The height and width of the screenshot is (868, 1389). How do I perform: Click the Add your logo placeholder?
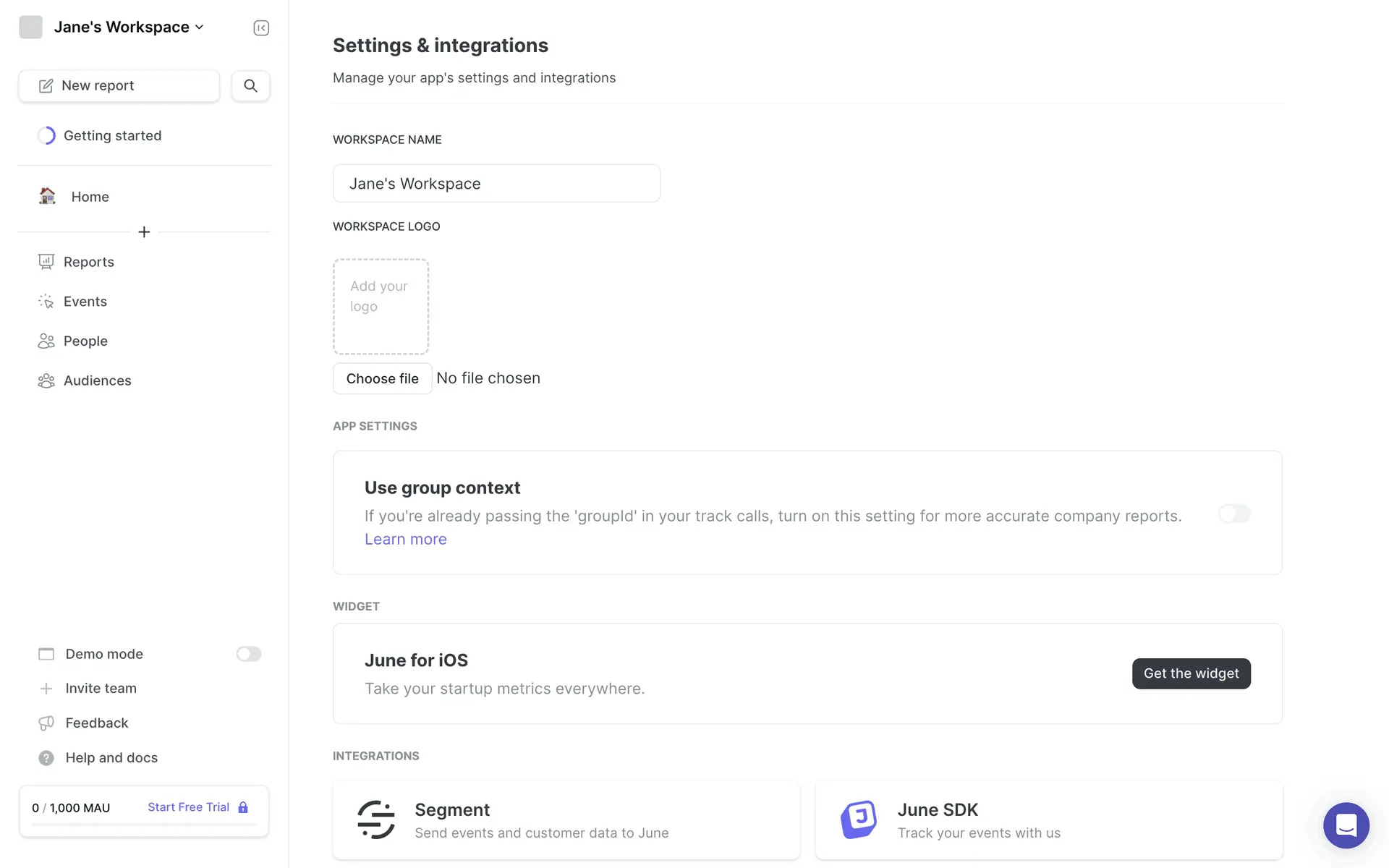(x=381, y=307)
